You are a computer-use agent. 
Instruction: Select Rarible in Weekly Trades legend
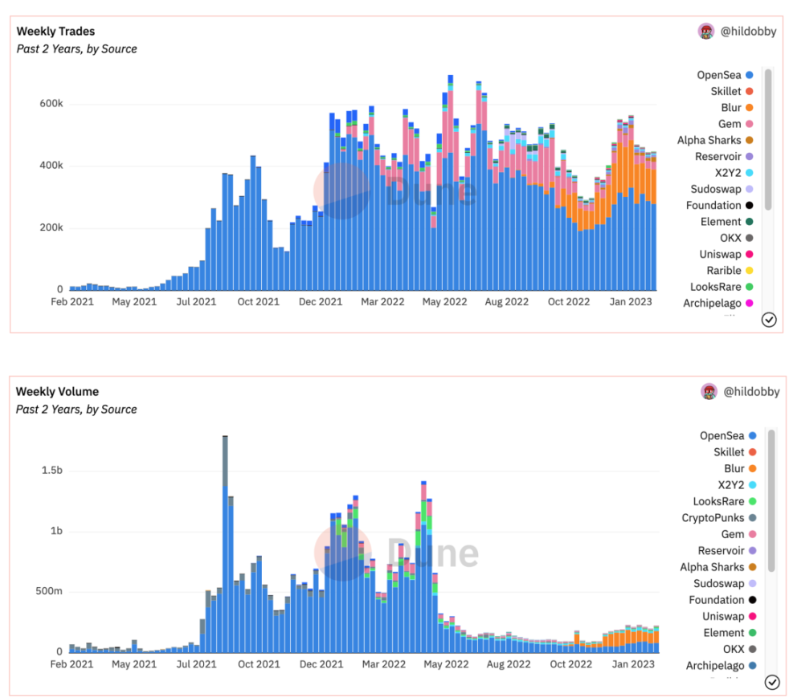[729, 270]
